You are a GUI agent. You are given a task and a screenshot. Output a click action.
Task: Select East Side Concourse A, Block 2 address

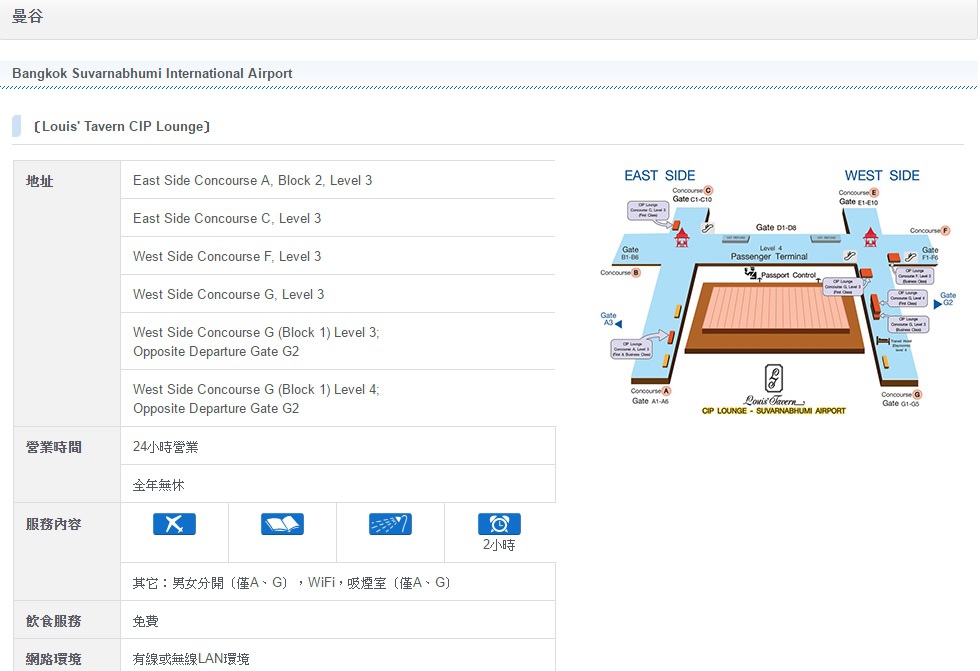click(252, 180)
